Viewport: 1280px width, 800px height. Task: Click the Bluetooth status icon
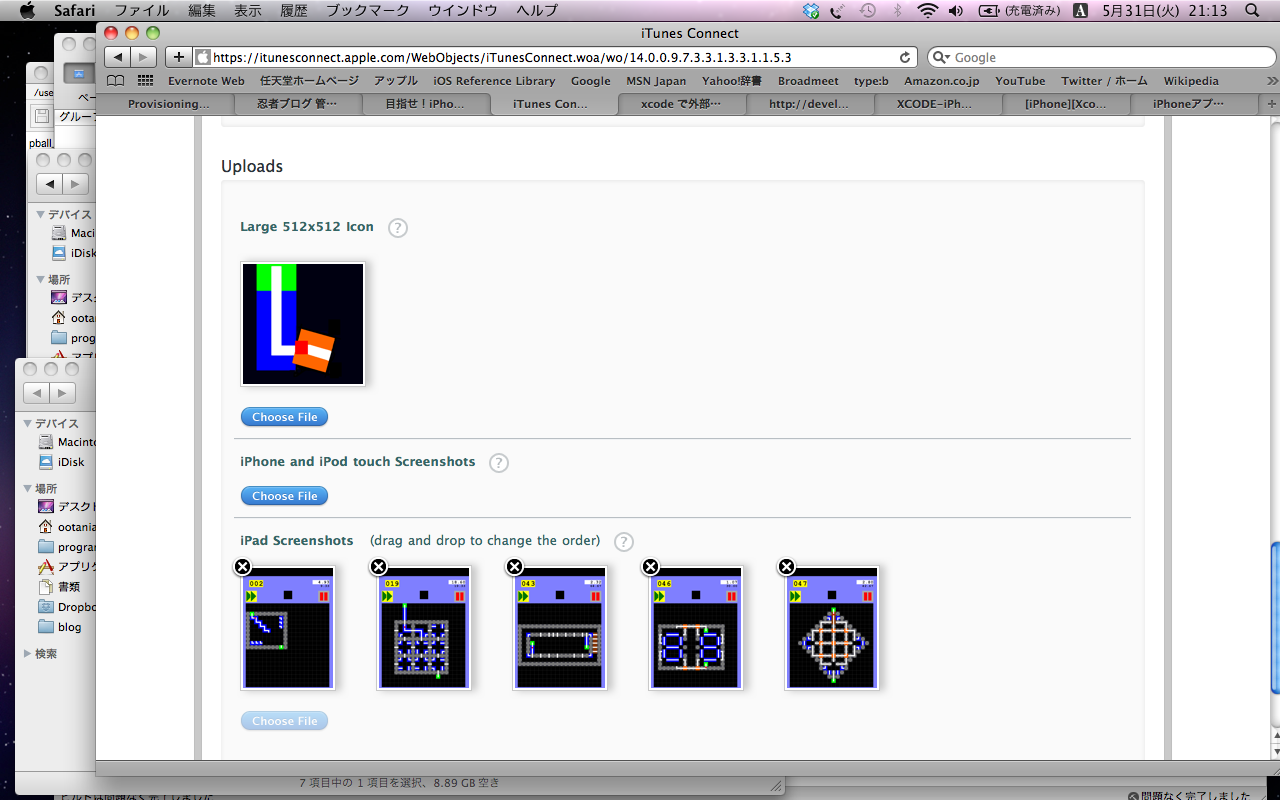click(897, 11)
